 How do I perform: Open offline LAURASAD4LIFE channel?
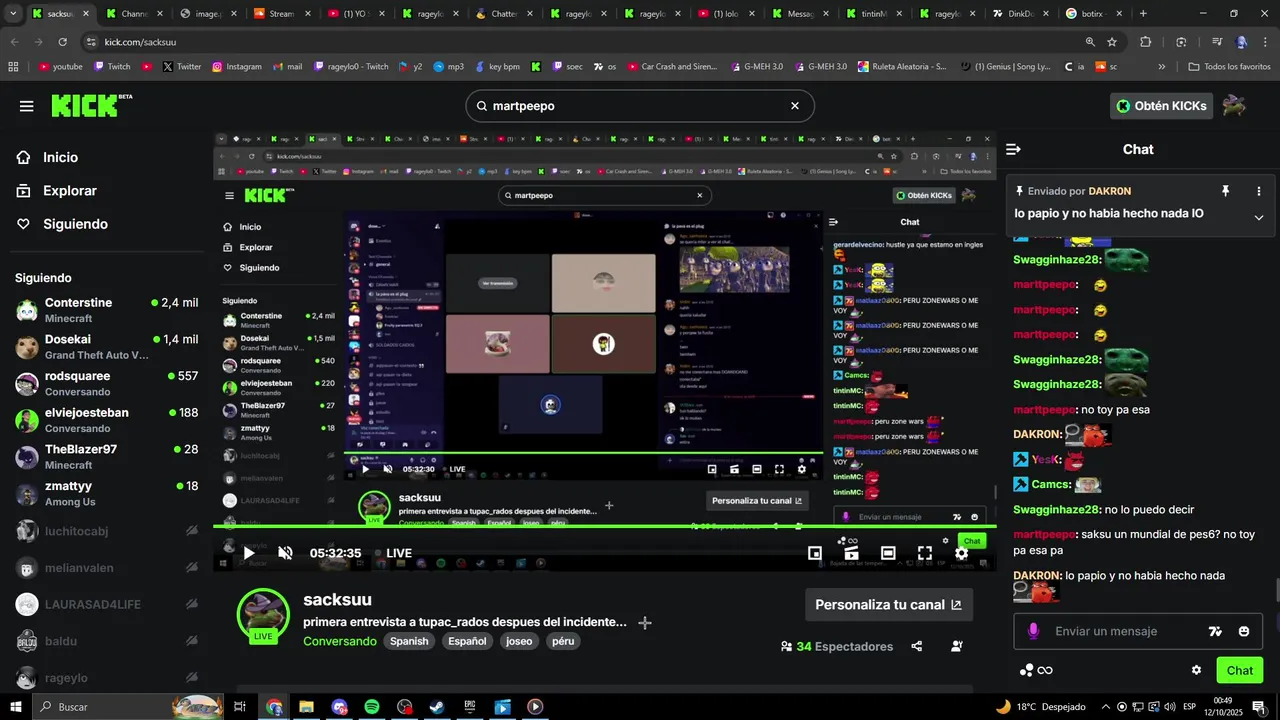pyautogui.click(x=106, y=604)
